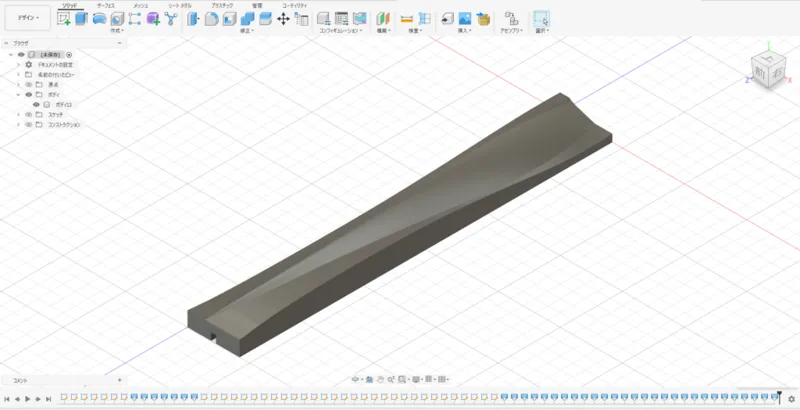Open the アセンブリ dropdown menu
The height and width of the screenshot is (410, 800).
(x=512, y=31)
